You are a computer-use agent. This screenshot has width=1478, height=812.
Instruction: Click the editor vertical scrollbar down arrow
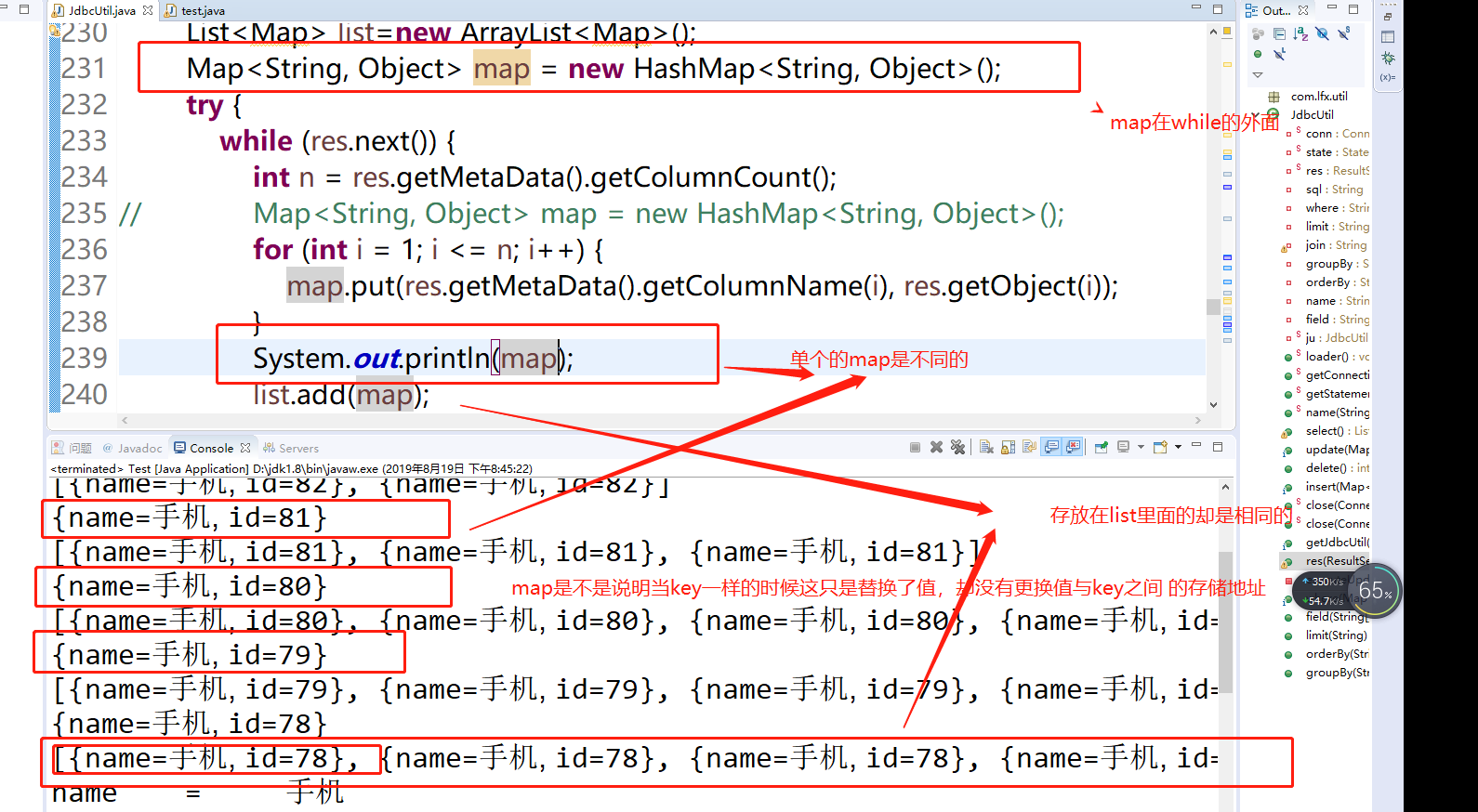pyautogui.click(x=1213, y=404)
